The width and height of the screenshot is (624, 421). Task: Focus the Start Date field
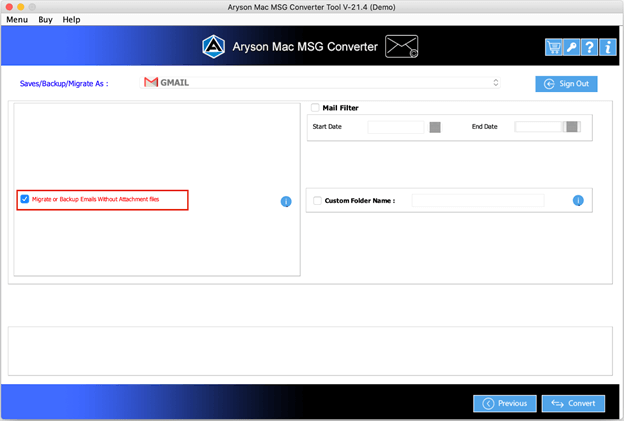[396, 127]
